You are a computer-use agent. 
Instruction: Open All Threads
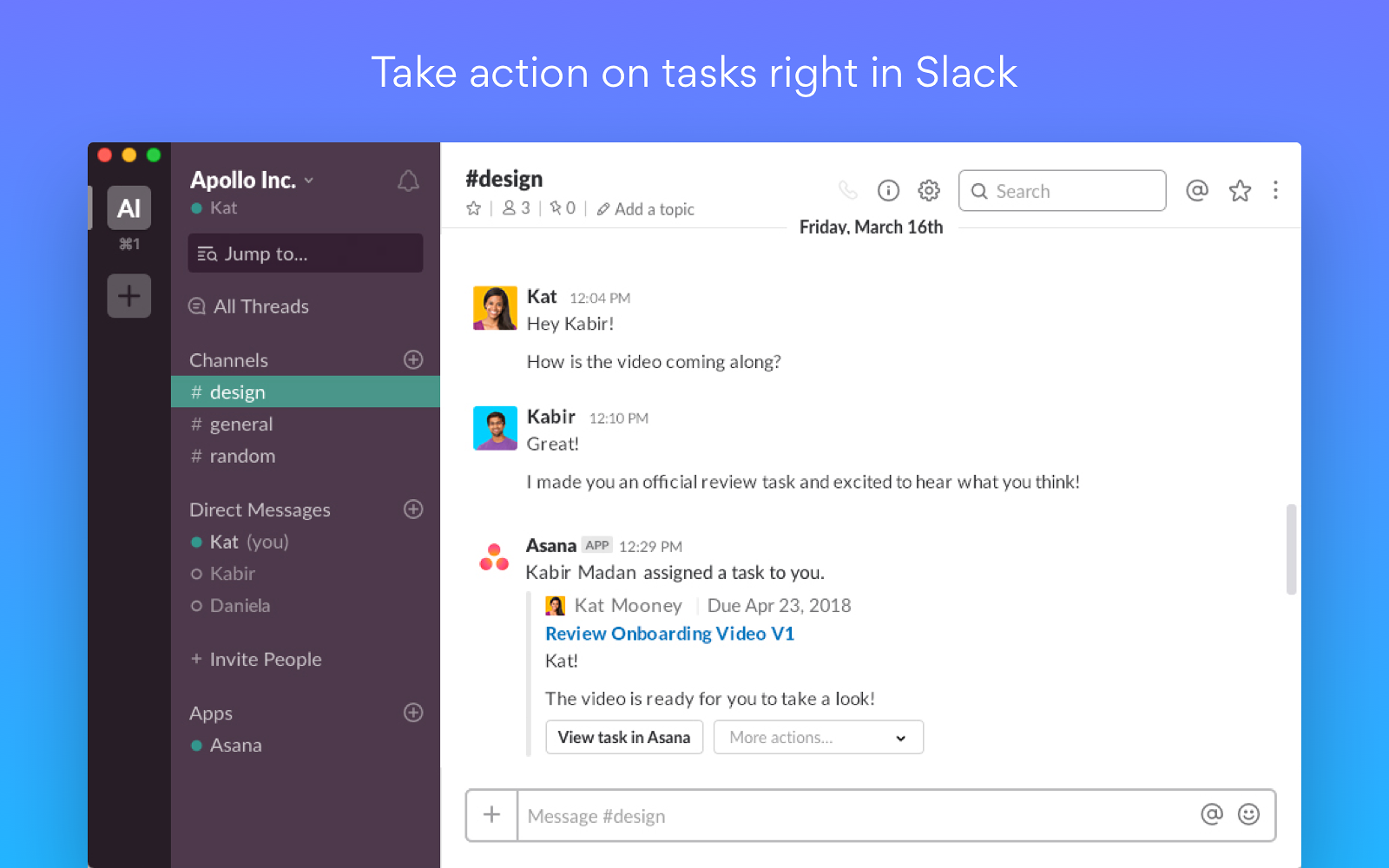tap(260, 306)
